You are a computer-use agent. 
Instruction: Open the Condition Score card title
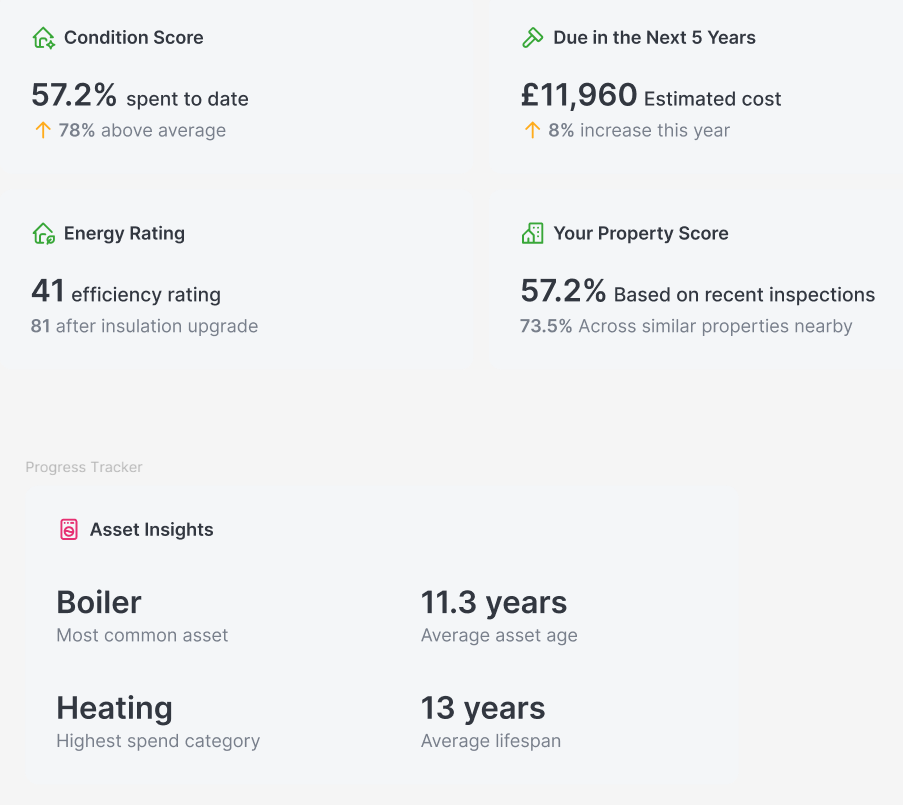click(134, 38)
